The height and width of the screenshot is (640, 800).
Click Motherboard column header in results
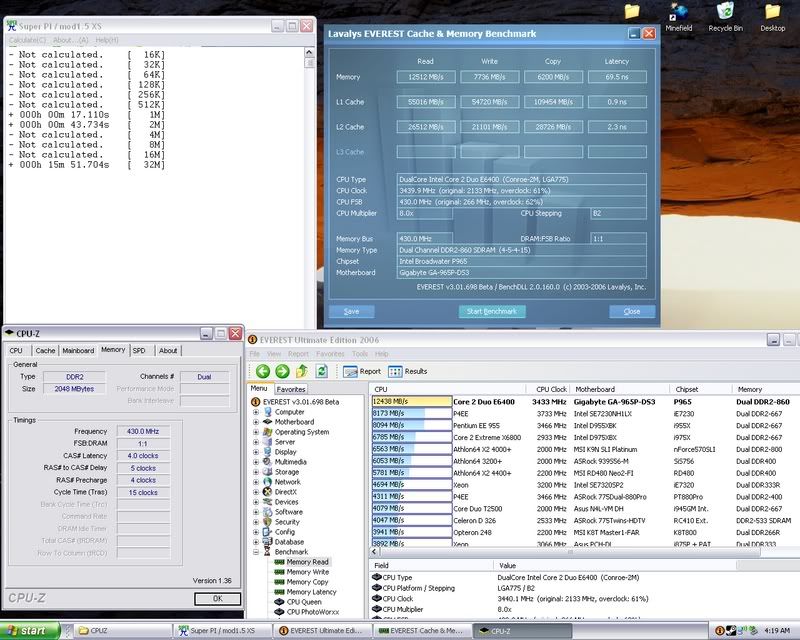coord(619,389)
